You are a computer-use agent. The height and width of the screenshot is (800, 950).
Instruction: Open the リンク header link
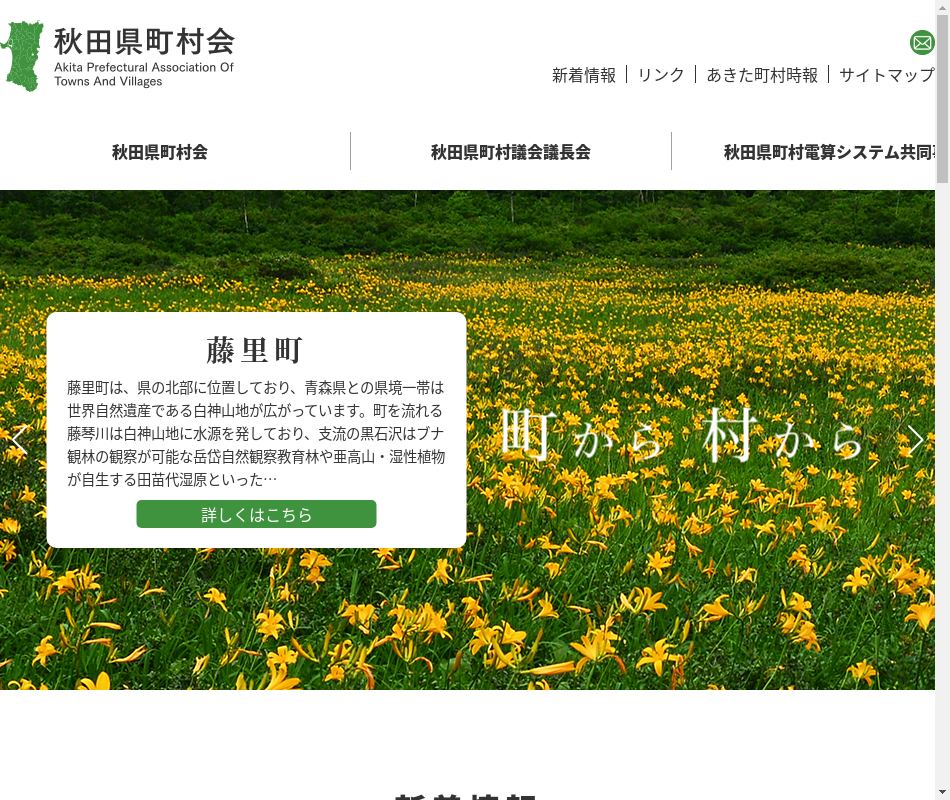click(661, 75)
